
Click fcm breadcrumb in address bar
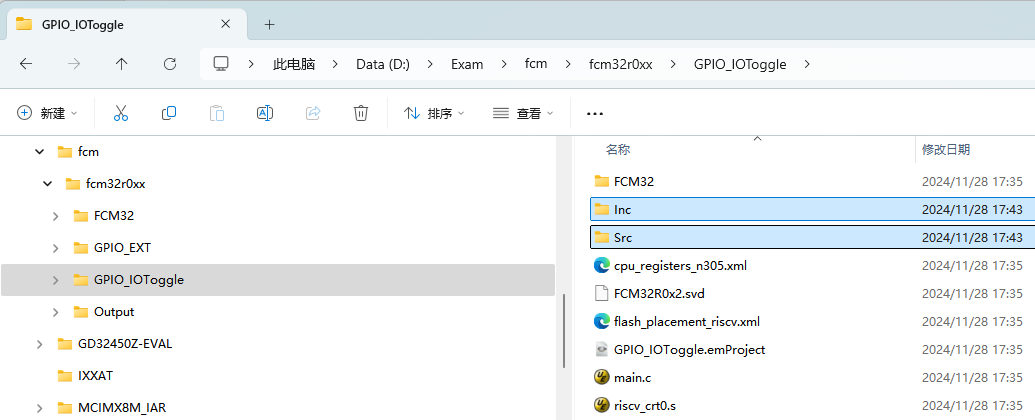536,64
